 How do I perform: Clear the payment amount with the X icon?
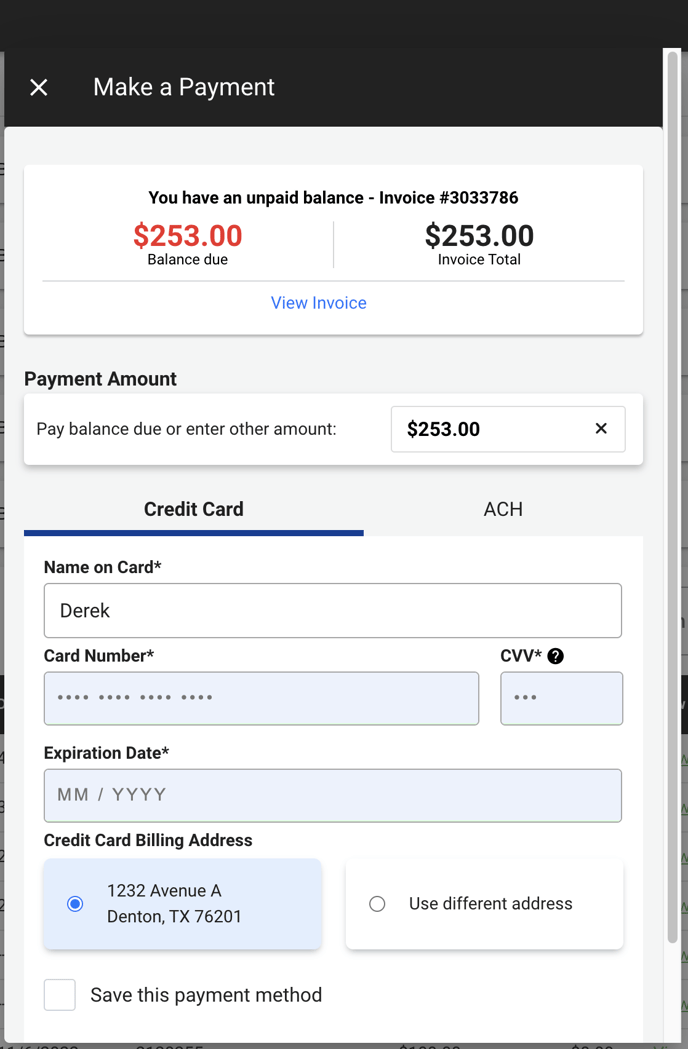click(601, 428)
